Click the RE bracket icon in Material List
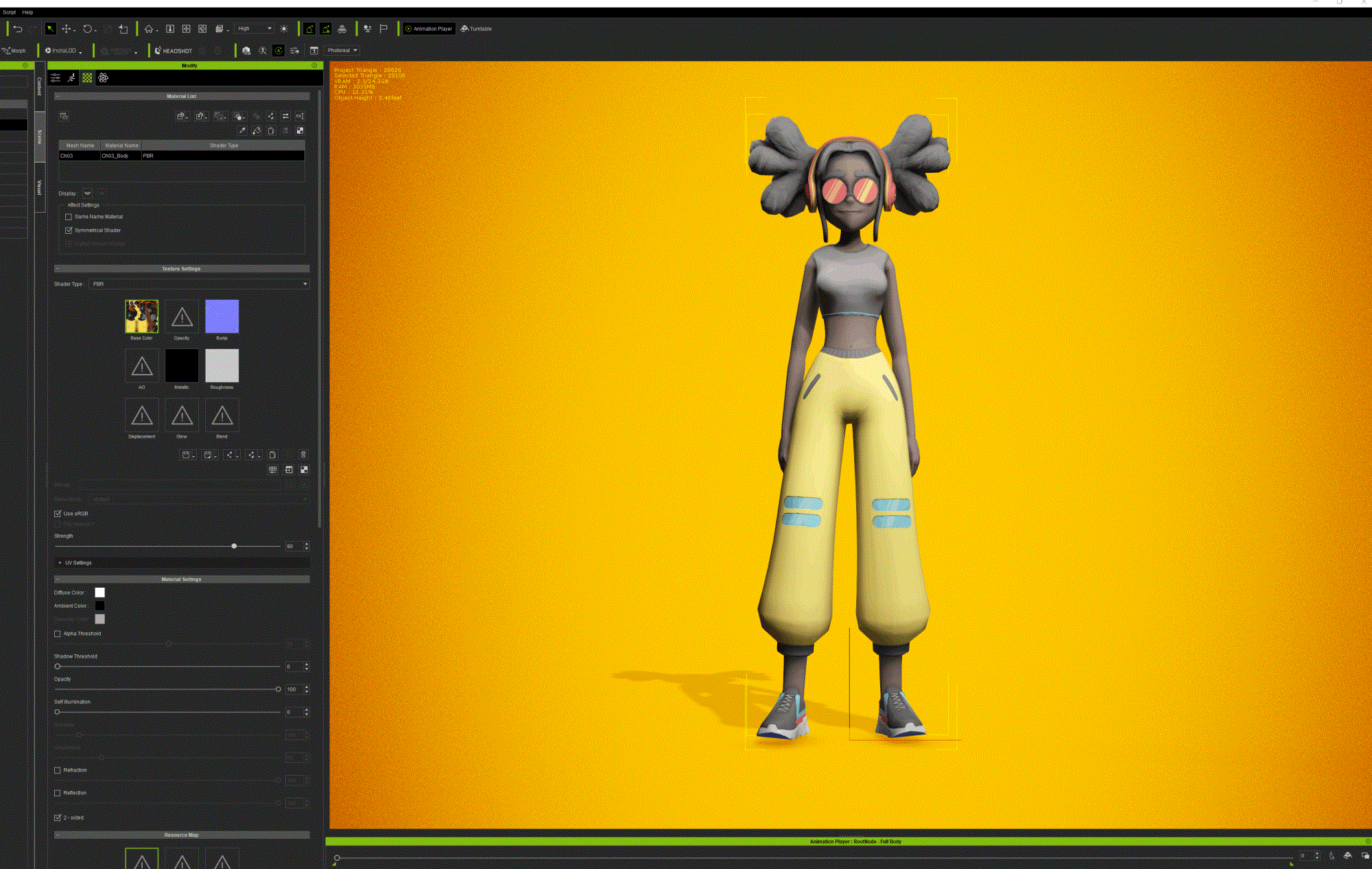Viewport: 1372px width, 869px height. pyautogui.click(x=300, y=116)
